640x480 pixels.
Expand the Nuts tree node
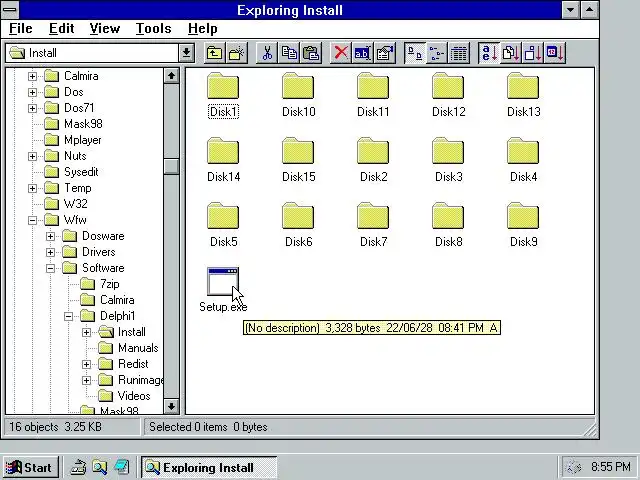32,156
